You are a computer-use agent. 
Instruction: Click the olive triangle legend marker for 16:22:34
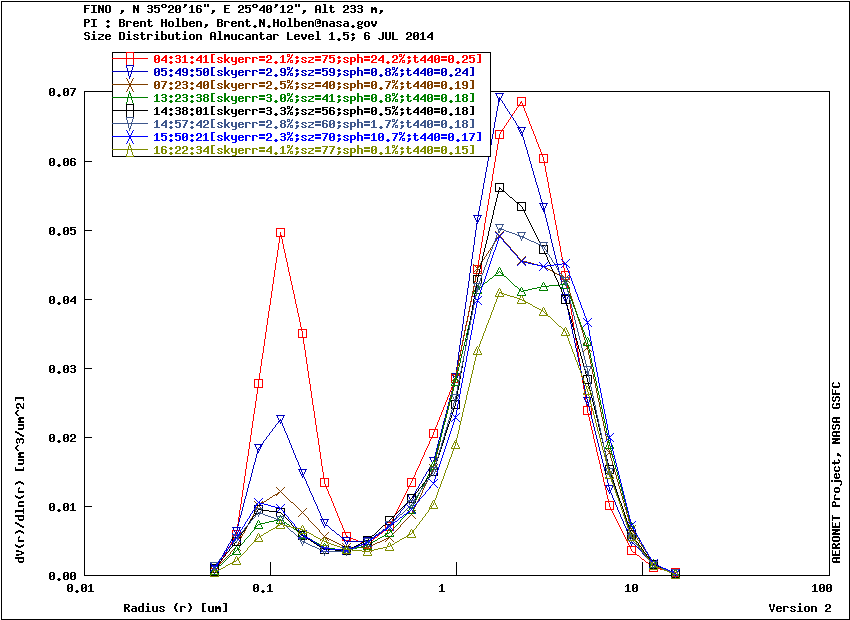130,150
